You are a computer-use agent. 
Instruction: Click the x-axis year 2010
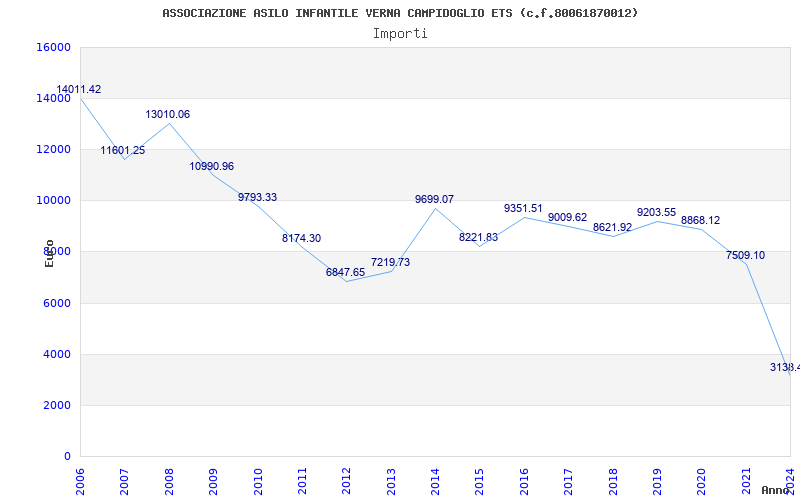(258, 482)
